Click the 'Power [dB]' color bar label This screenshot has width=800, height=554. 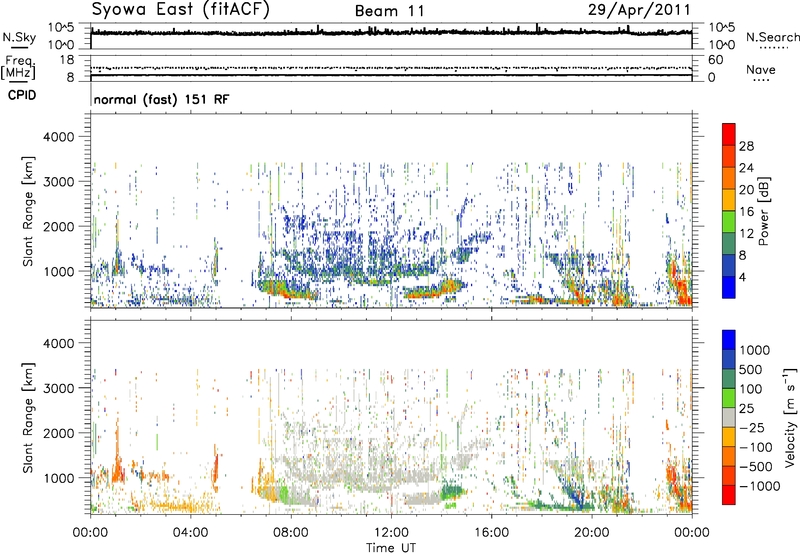coord(763,211)
